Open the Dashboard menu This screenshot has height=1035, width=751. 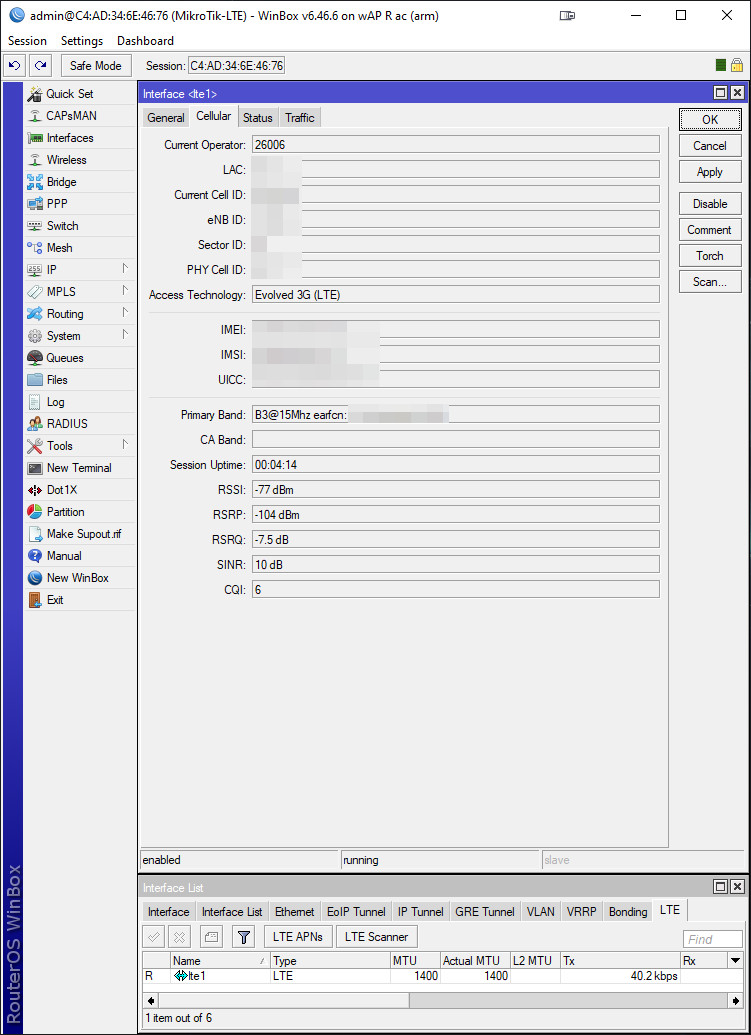[145, 41]
